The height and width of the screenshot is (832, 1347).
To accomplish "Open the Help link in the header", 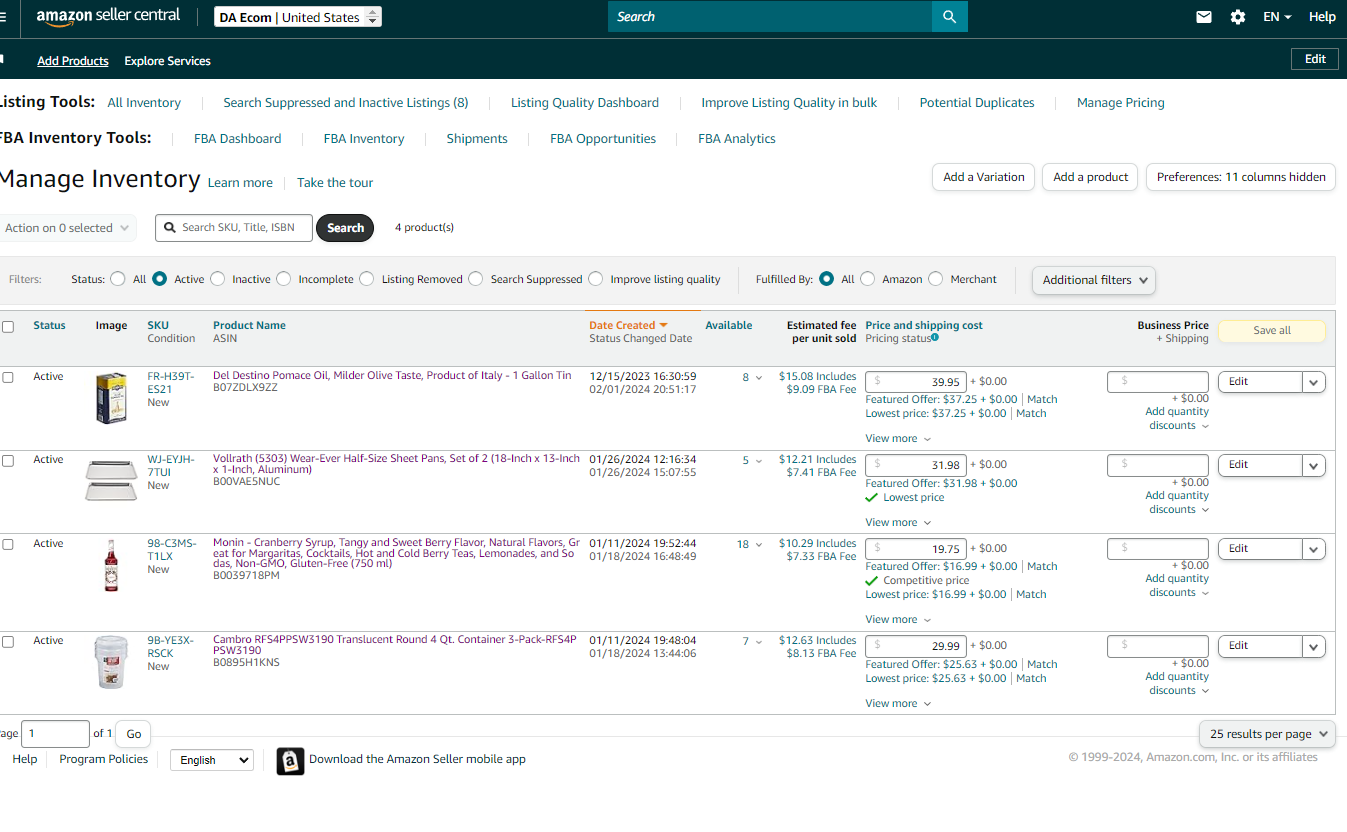I will click(1322, 17).
